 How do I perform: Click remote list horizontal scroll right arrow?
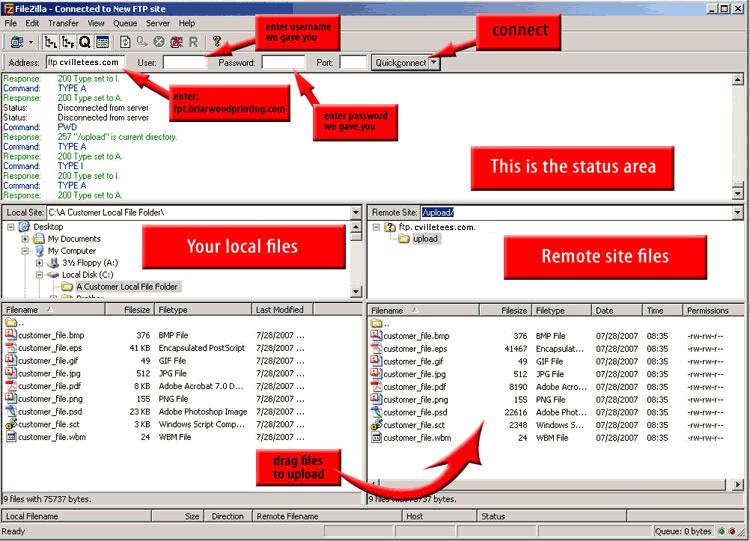738,485
